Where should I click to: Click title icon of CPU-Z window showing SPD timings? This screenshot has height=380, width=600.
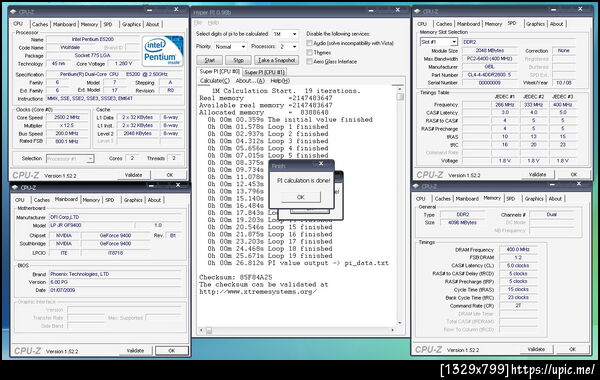(x=418, y=11)
